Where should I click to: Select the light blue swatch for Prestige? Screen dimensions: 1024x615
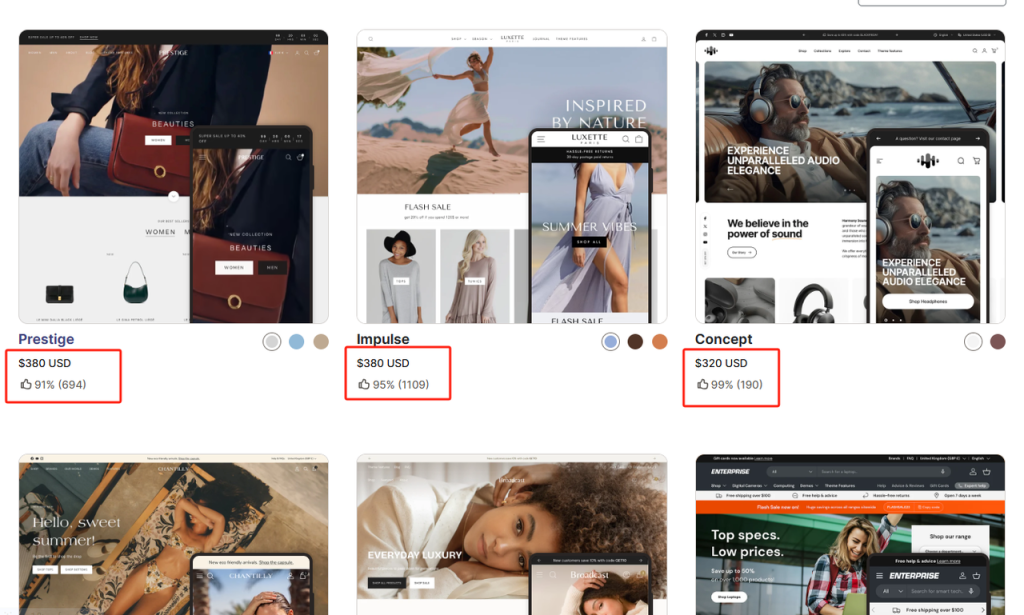coord(296,342)
